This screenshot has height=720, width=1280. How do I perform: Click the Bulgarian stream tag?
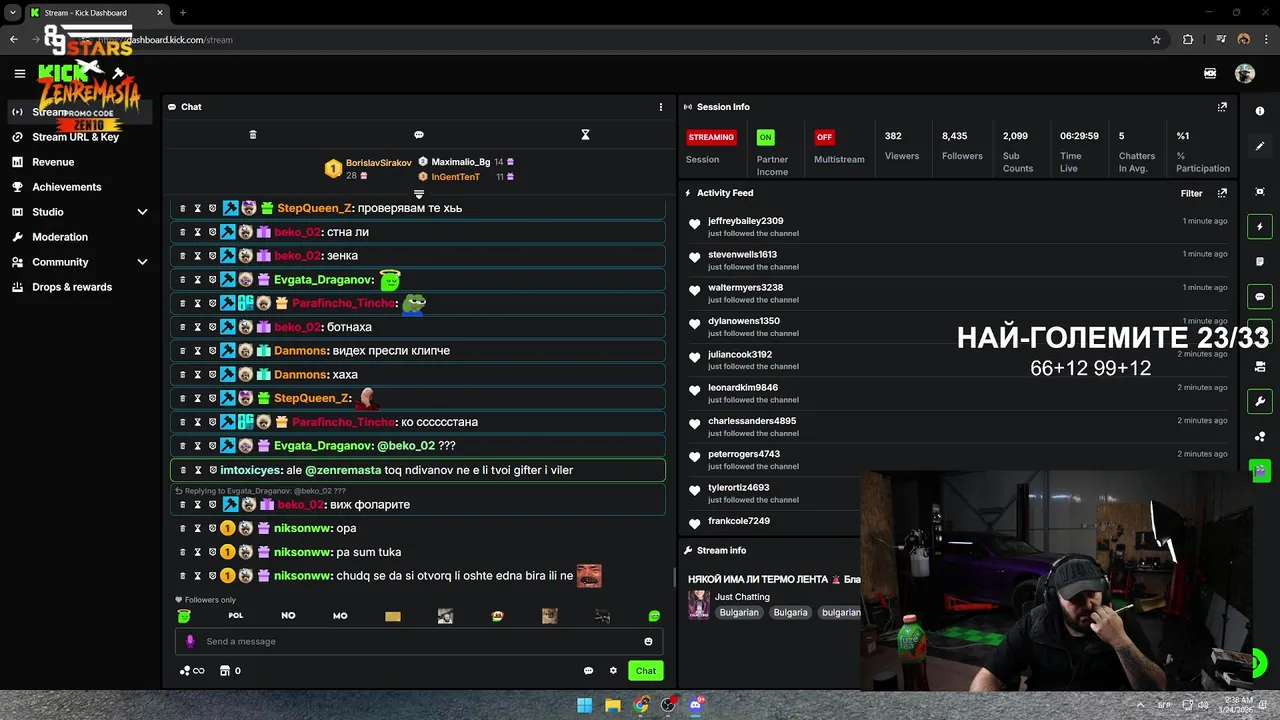(739, 612)
